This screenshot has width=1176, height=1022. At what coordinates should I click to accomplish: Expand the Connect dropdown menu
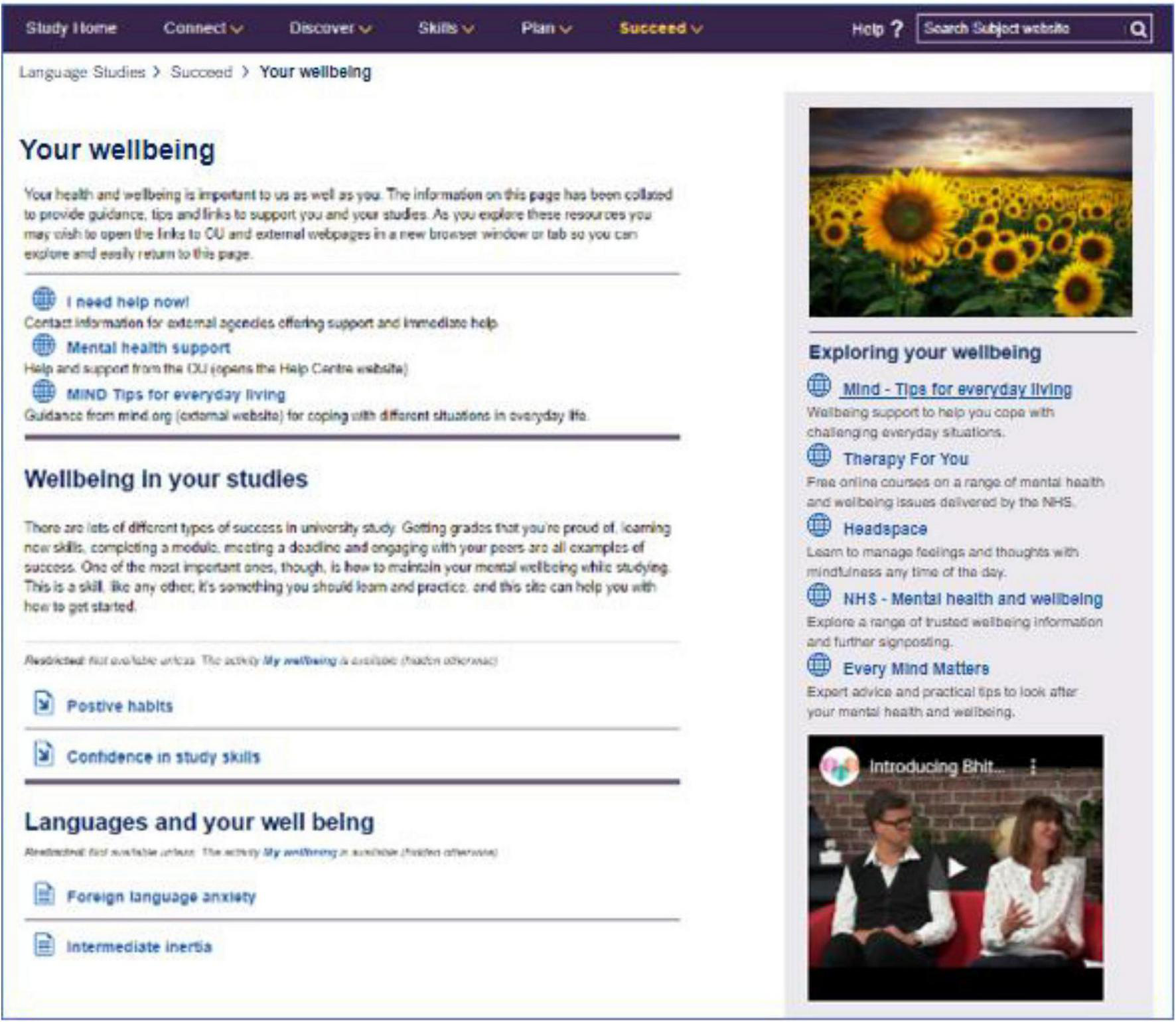(x=202, y=29)
